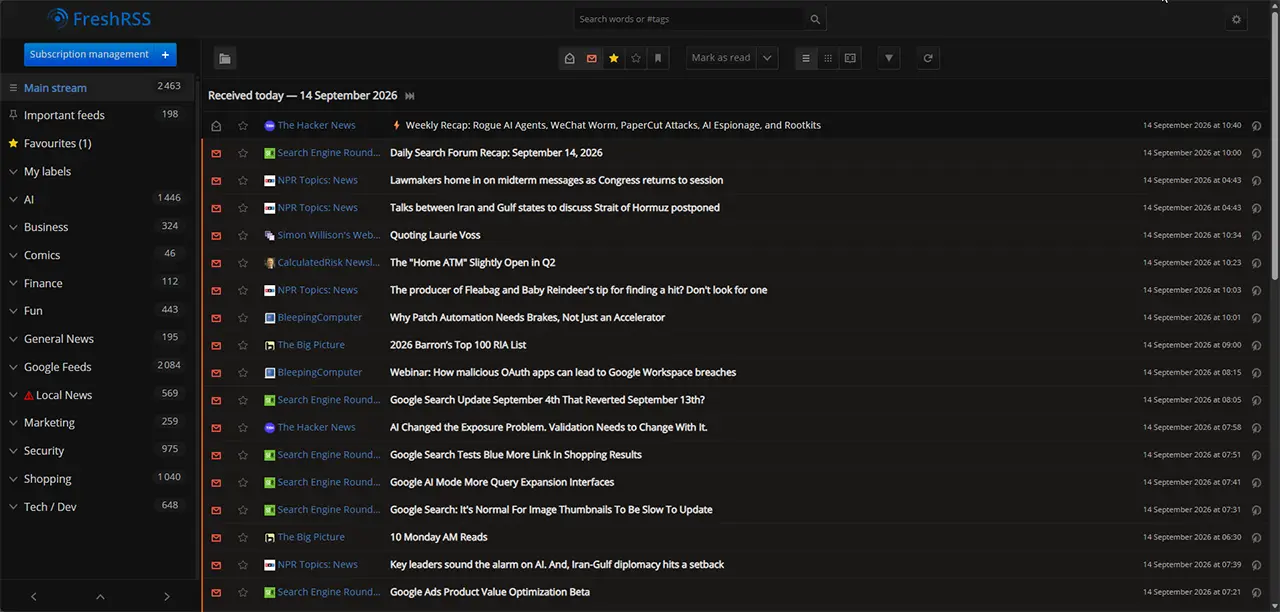Open external link for 10 Monday AM Reads
This screenshot has height=612, width=1280.
tap(1257, 538)
